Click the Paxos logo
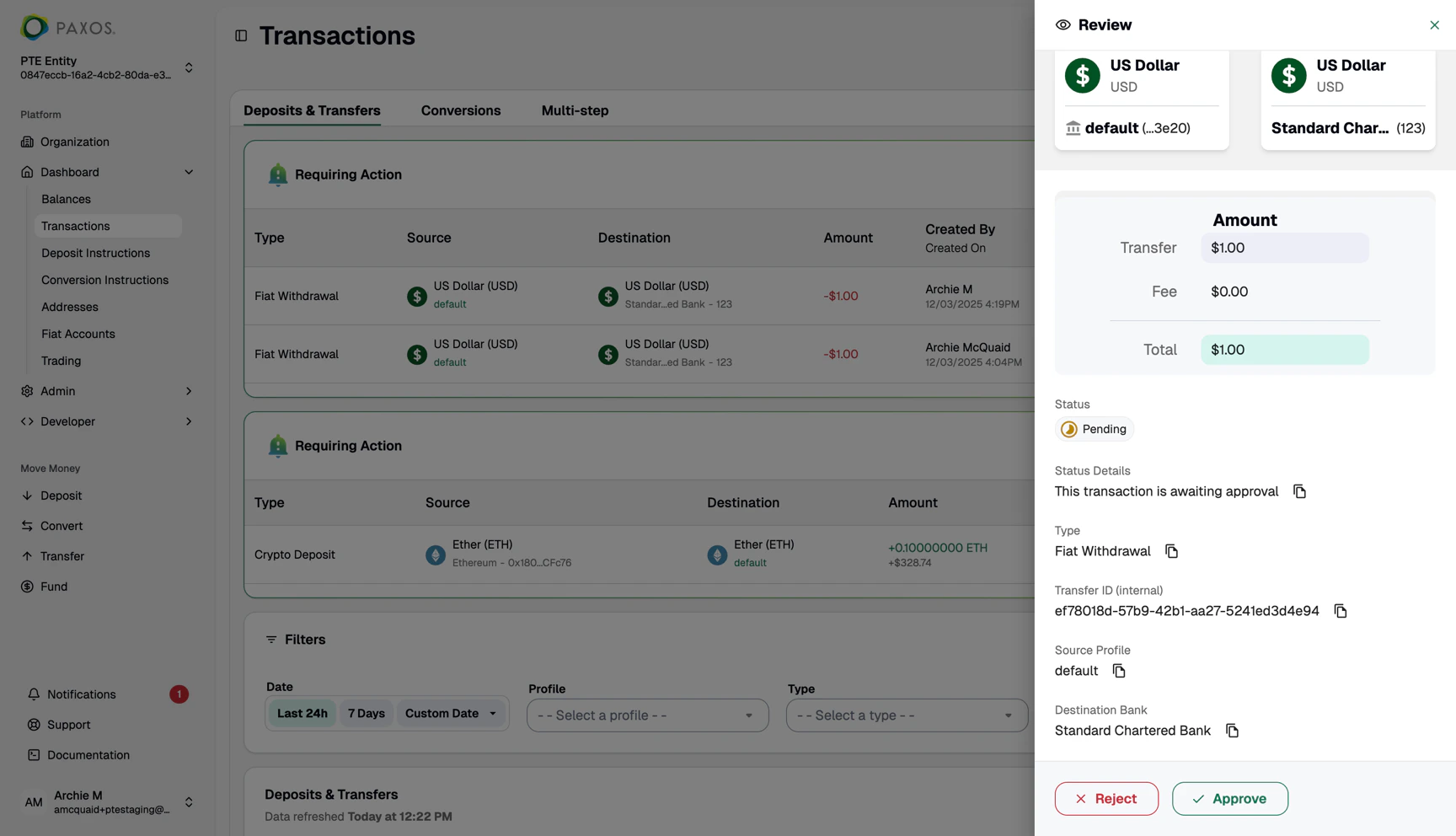This screenshot has height=836, width=1456. (x=68, y=28)
